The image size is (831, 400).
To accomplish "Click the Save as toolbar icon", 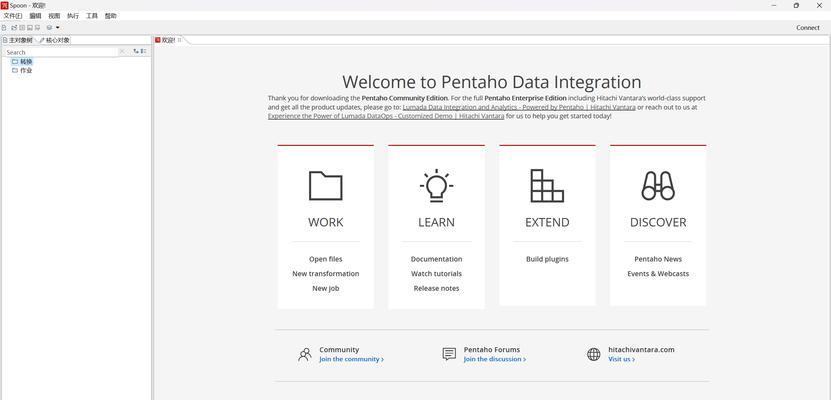I will (x=38, y=28).
